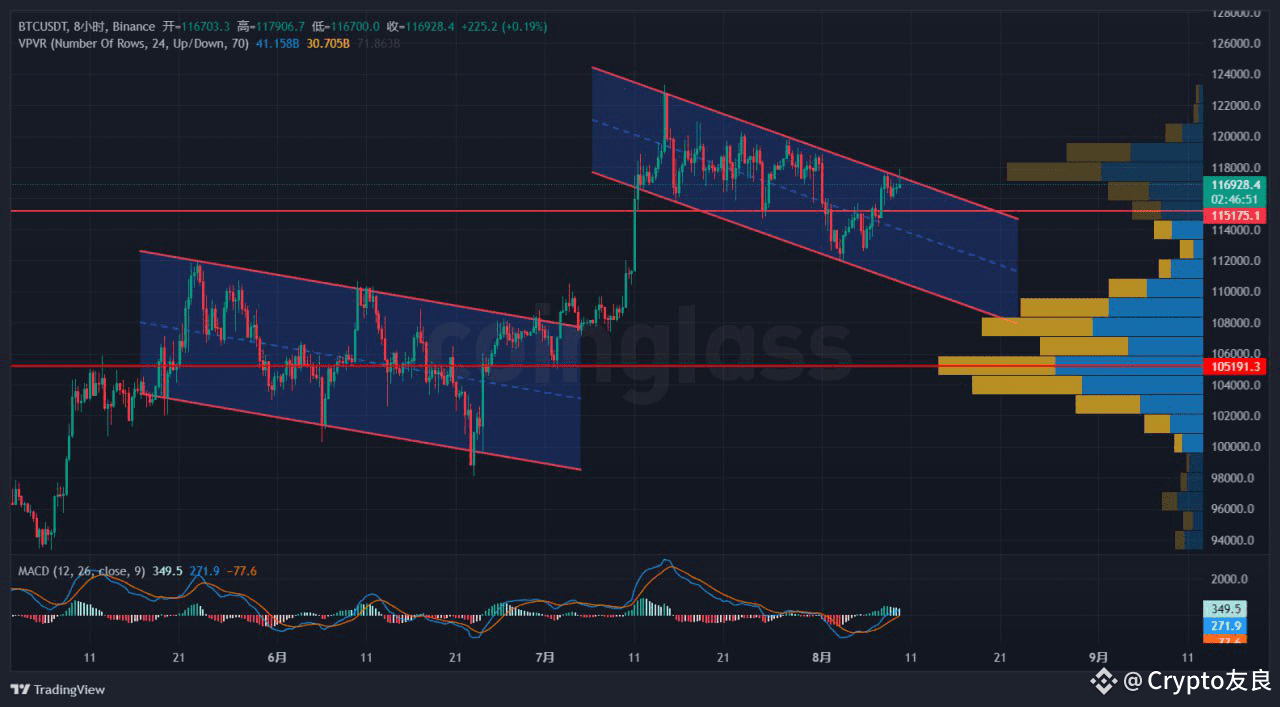The image size is (1280, 707).
Task: Click the 6月 date axis label
Action: point(278,657)
